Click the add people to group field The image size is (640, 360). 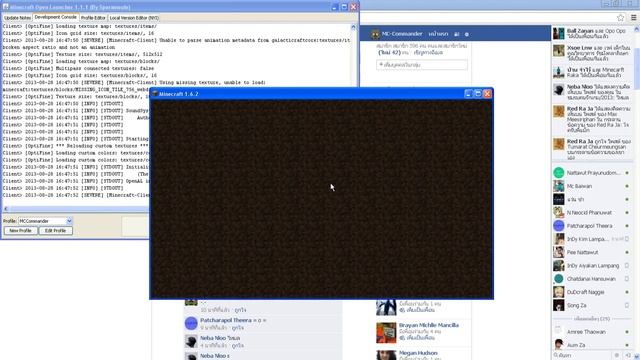pos(422,64)
